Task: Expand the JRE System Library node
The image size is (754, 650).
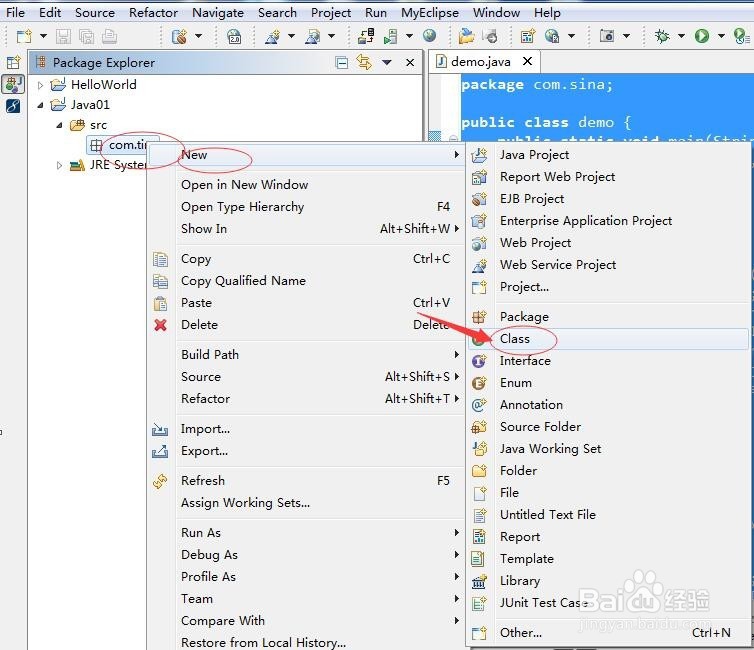Action: pyautogui.click(x=59, y=165)
